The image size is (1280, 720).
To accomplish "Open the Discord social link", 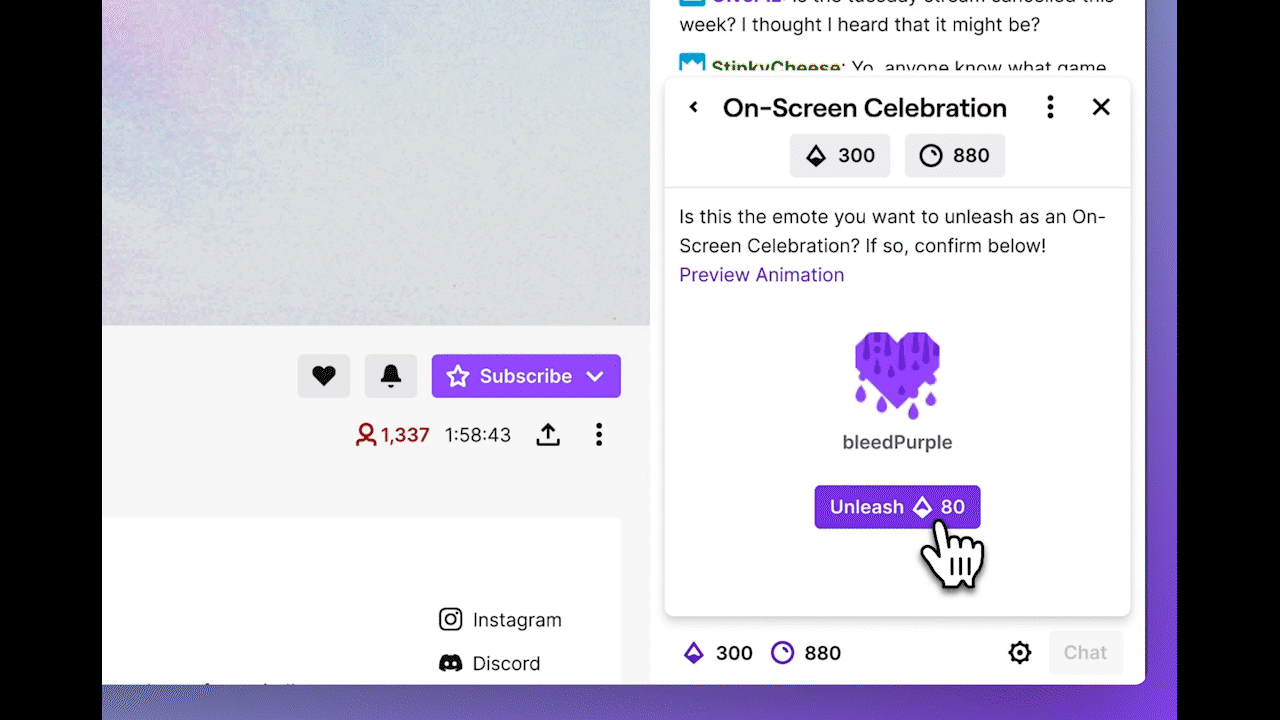I will [490, 663].
